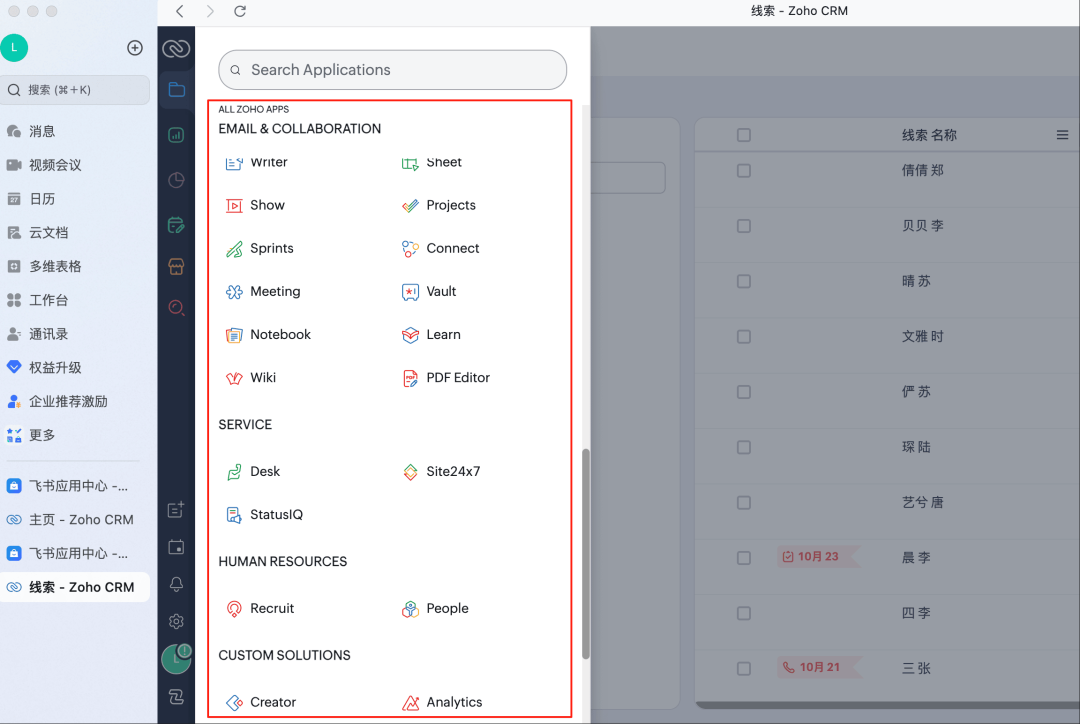Go to 日历 in the sidebar
The image size is (1080, 724).
coord(75,199)
